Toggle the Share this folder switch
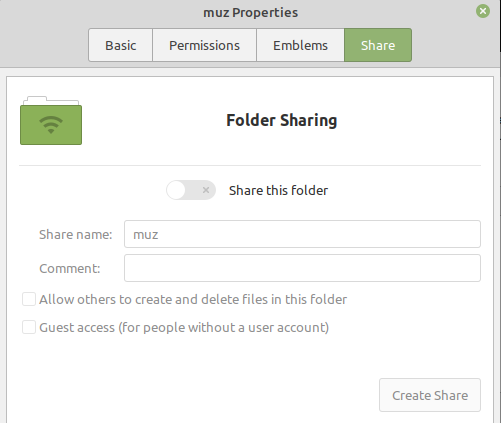Viewport: 501px width, 423px height. pyautogui.click(x=191, y=190)
